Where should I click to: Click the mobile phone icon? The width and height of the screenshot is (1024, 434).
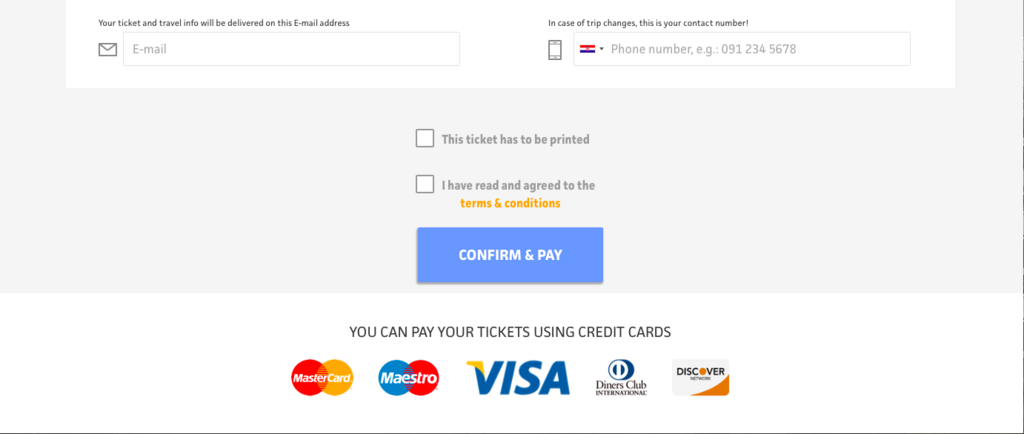pyautogui.click(x=554, y=50)
